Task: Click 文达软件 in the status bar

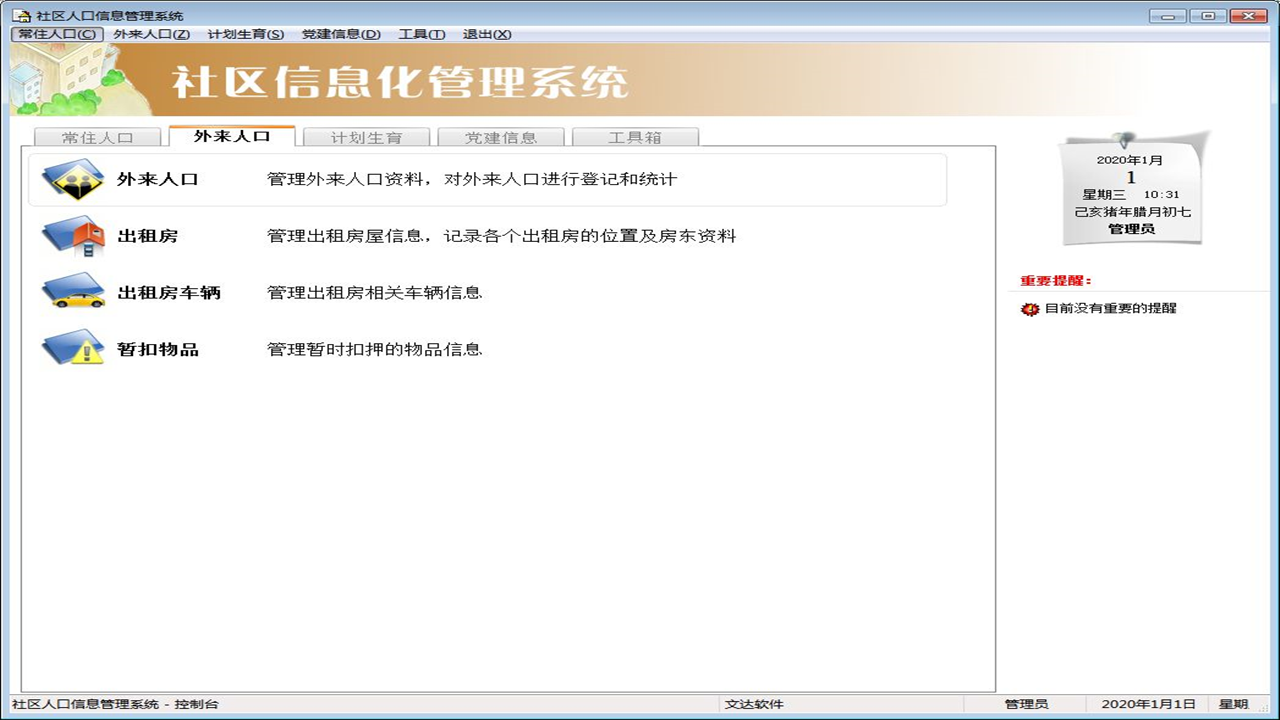Action: click(757, 703)
